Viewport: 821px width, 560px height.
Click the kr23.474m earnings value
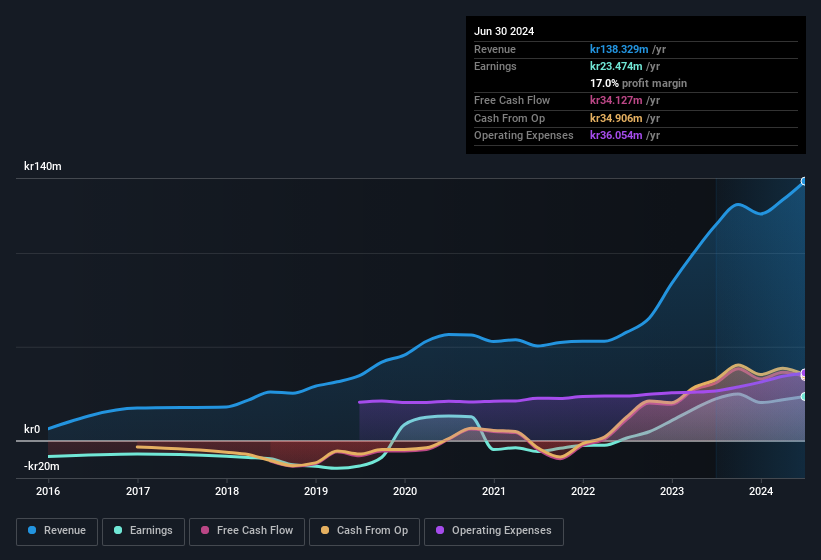[616, 66]
